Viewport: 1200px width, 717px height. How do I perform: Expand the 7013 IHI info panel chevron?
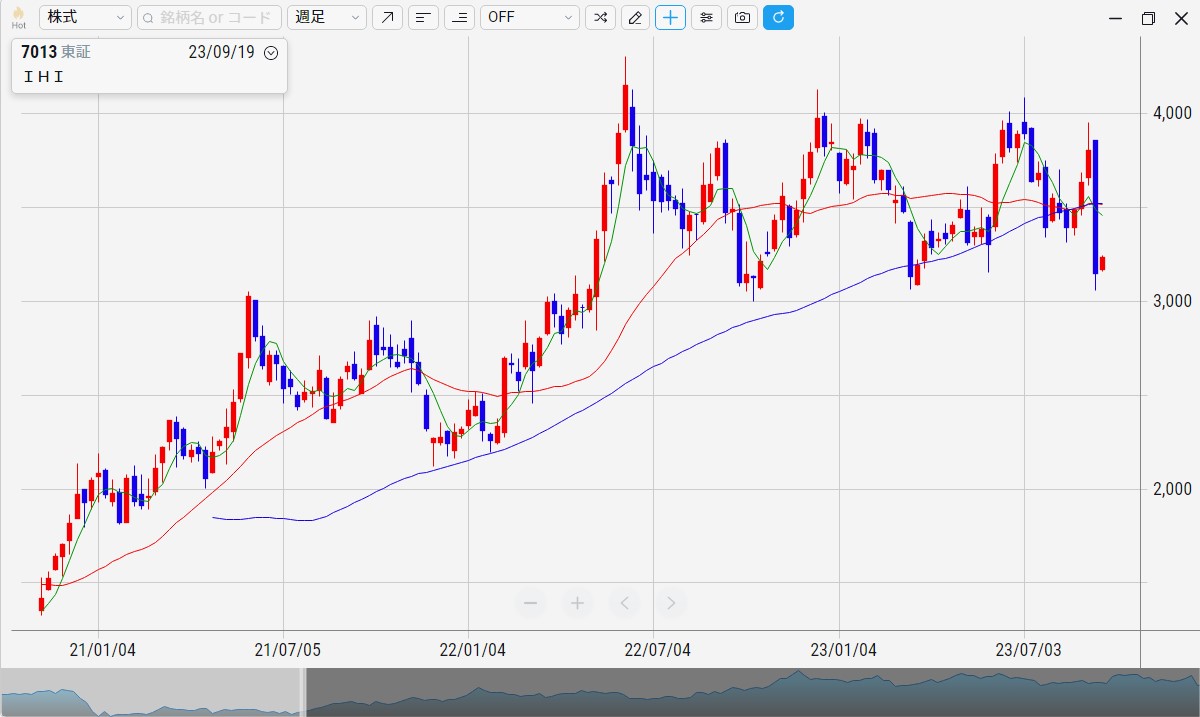(270, 53)
